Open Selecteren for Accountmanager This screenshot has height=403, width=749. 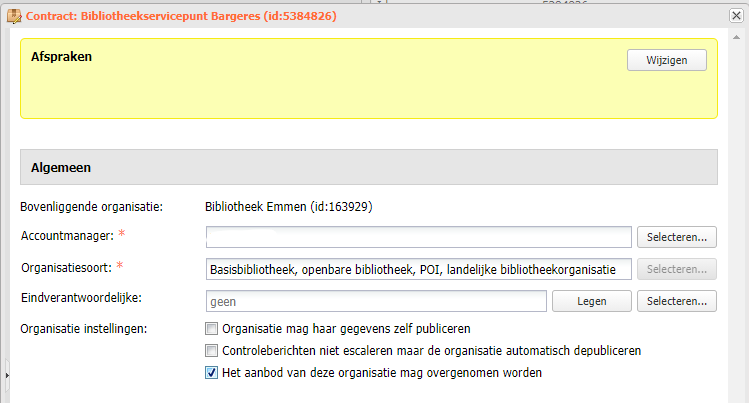click(676, 237)
